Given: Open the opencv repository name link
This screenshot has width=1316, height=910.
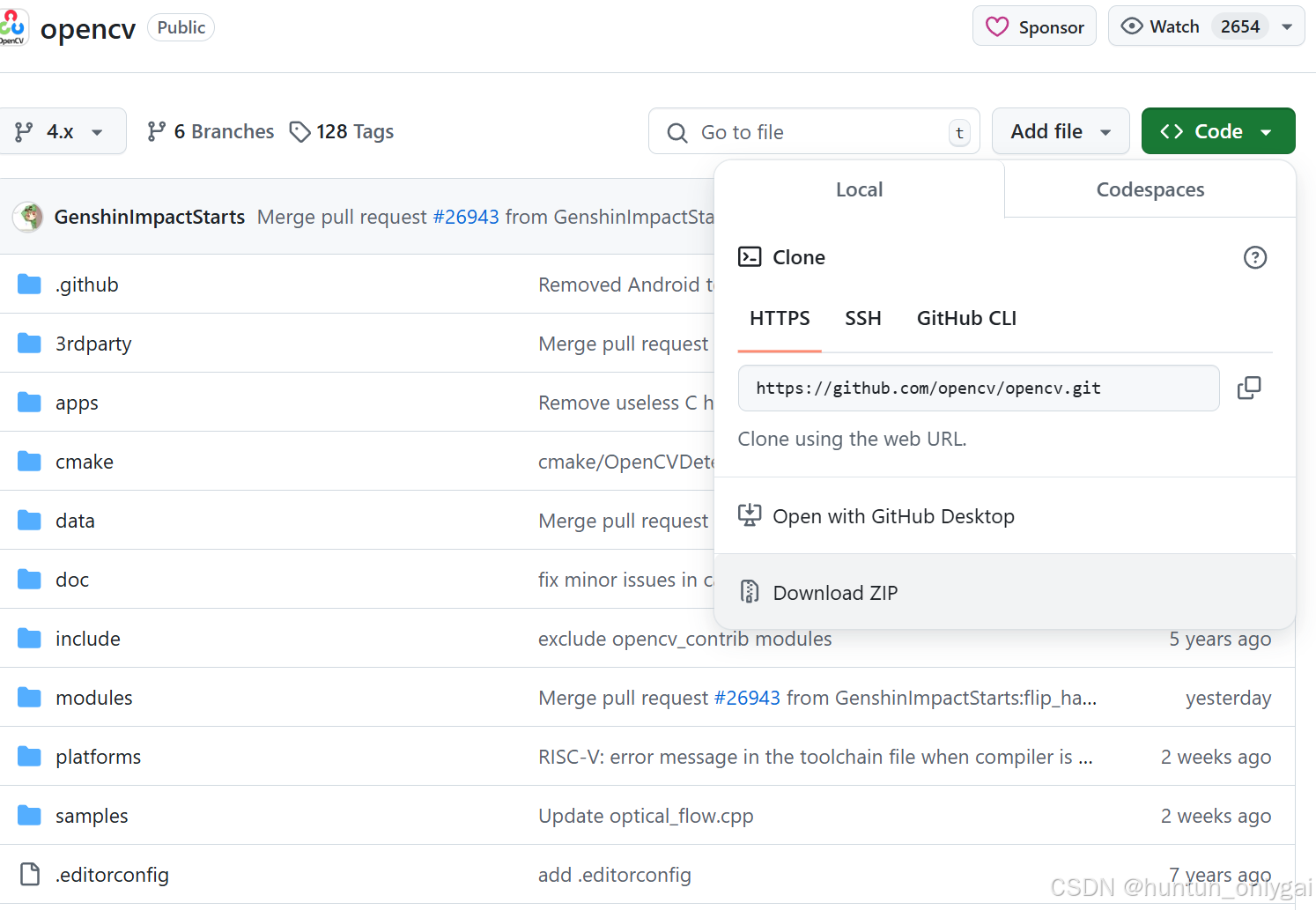Looking at the screenshot, I should pos(88,28).
